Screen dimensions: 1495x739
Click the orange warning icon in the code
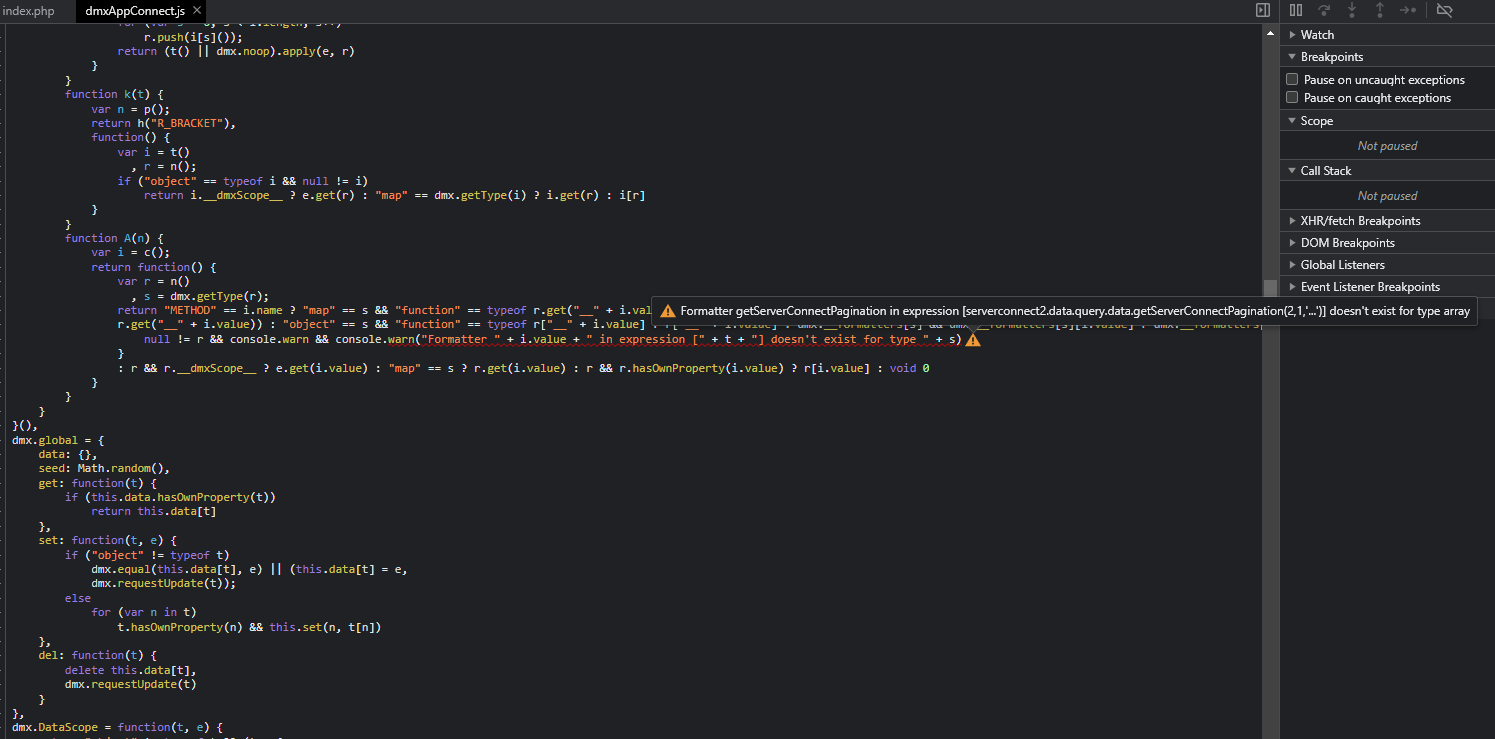(972, 340)
